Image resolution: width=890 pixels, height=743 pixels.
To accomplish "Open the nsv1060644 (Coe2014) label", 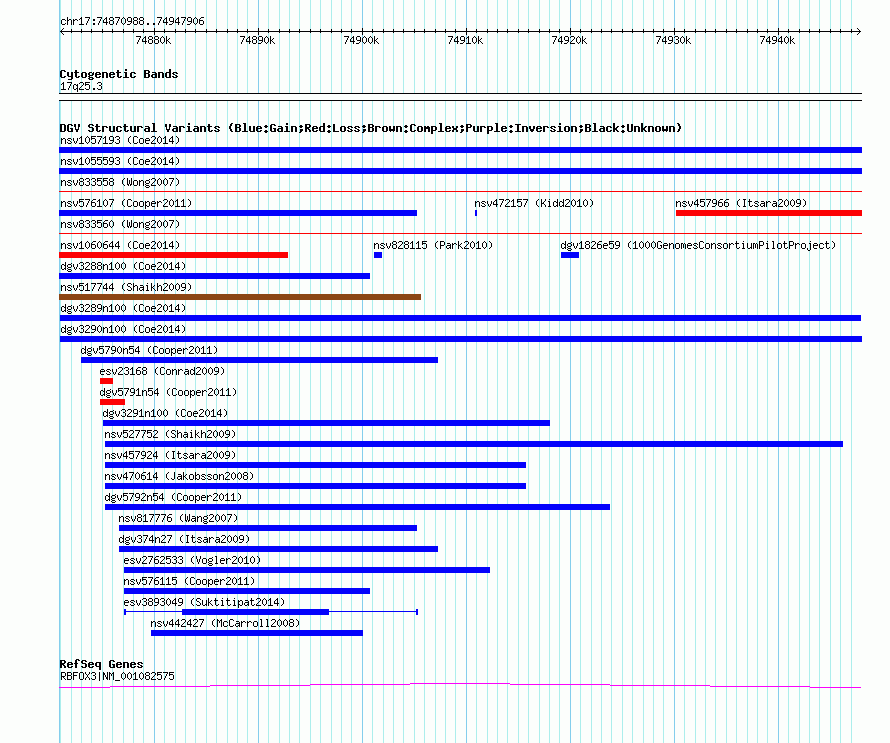I will pyautogui.click(x=120, y=245).
